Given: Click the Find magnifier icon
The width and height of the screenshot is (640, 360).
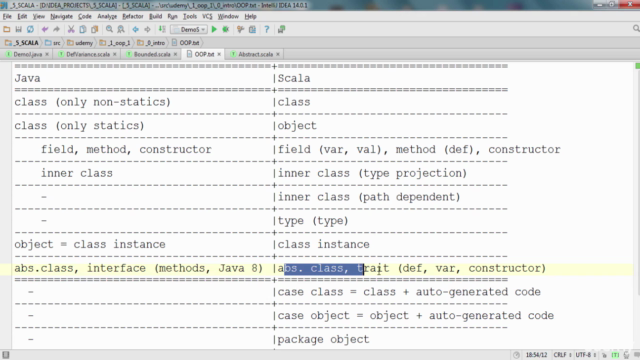Looking at the screenshot, I should [x=109, y=29].
